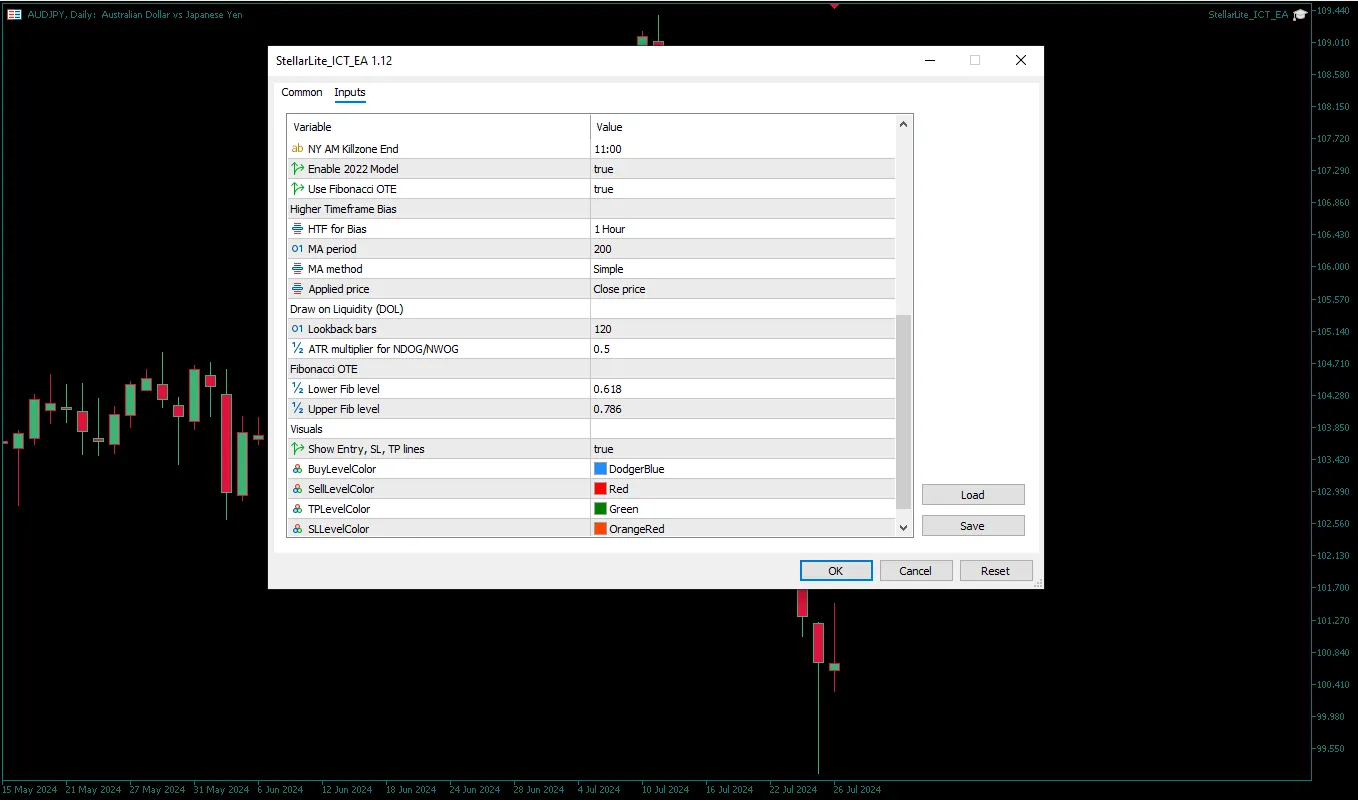Click the color icon beside SLLevelColor
Image resolution: width=1358 pixels, height=800 pixels.
point(297,529)
